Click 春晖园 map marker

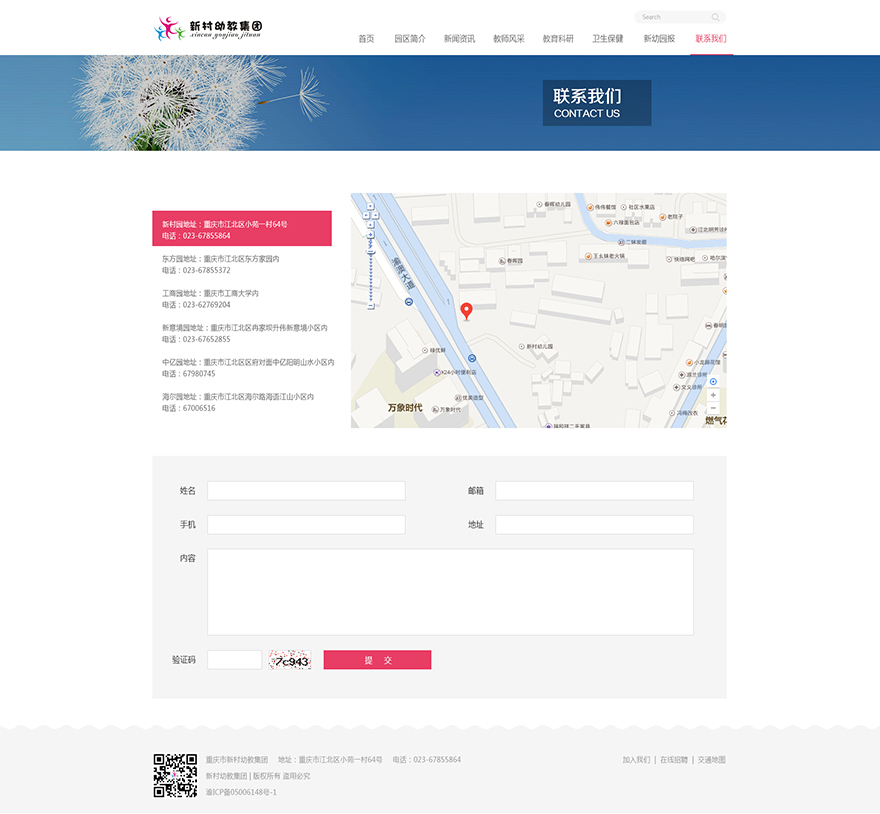pos(502,261)
